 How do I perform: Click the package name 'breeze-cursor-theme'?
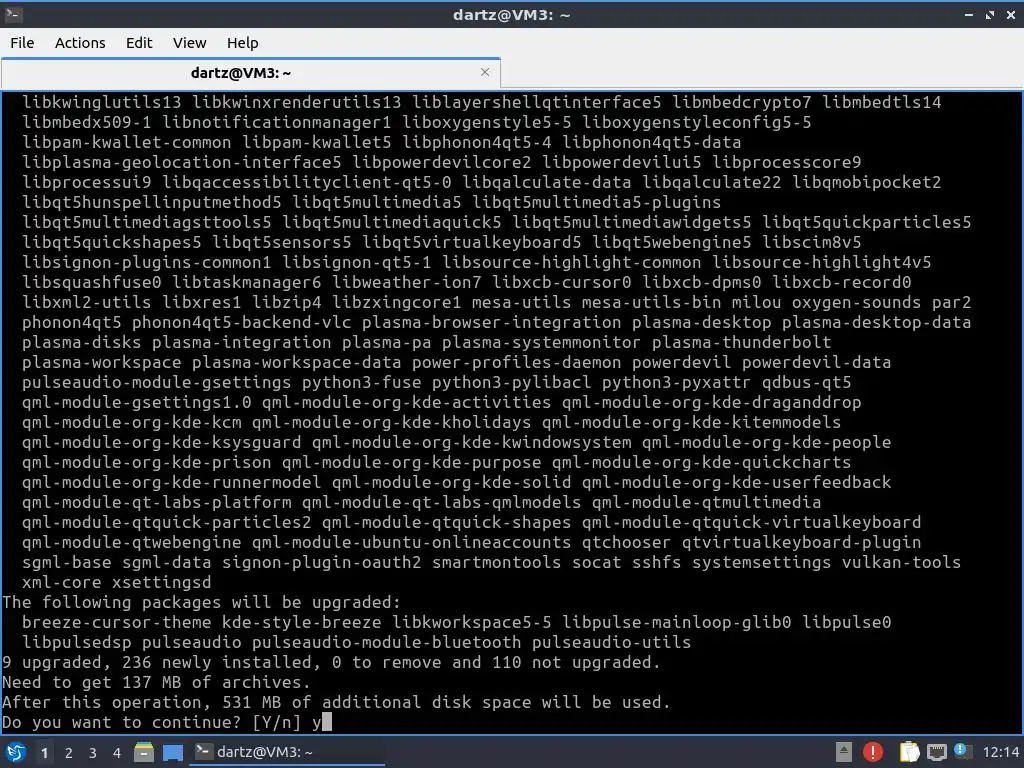coord(117,622)
